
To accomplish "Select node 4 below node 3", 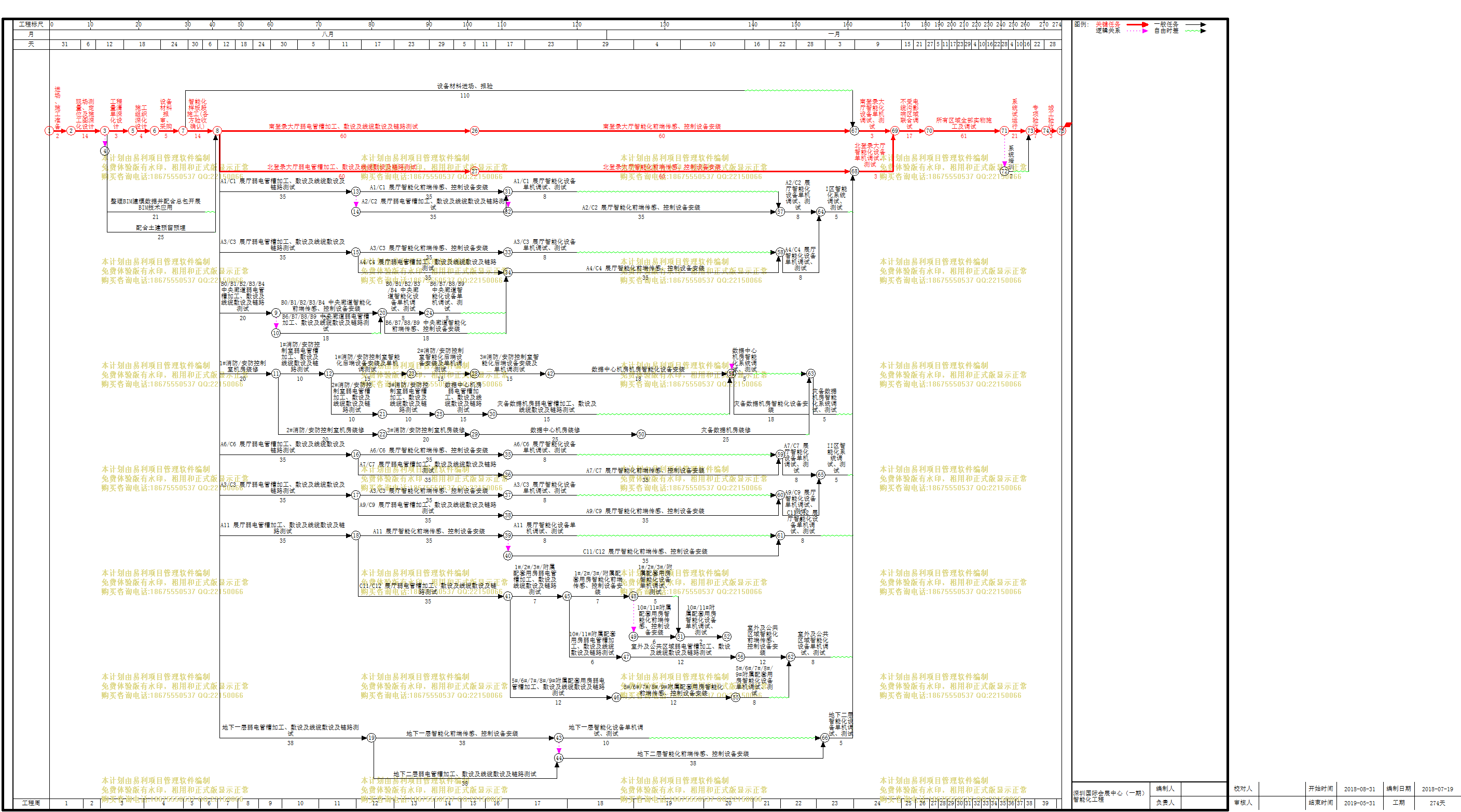I will [x=104, y=152].
